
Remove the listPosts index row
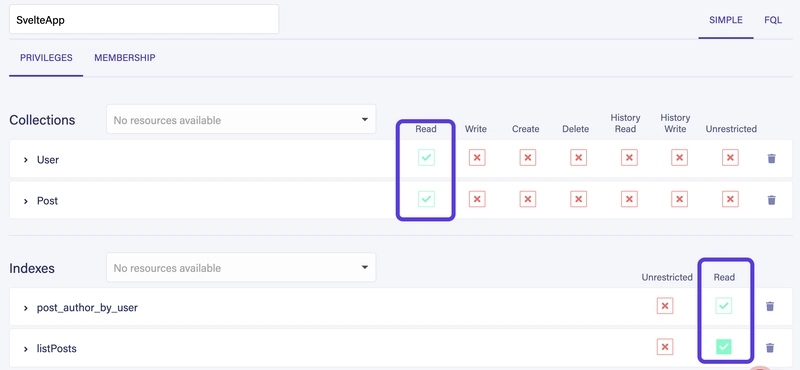click(770, 348)
